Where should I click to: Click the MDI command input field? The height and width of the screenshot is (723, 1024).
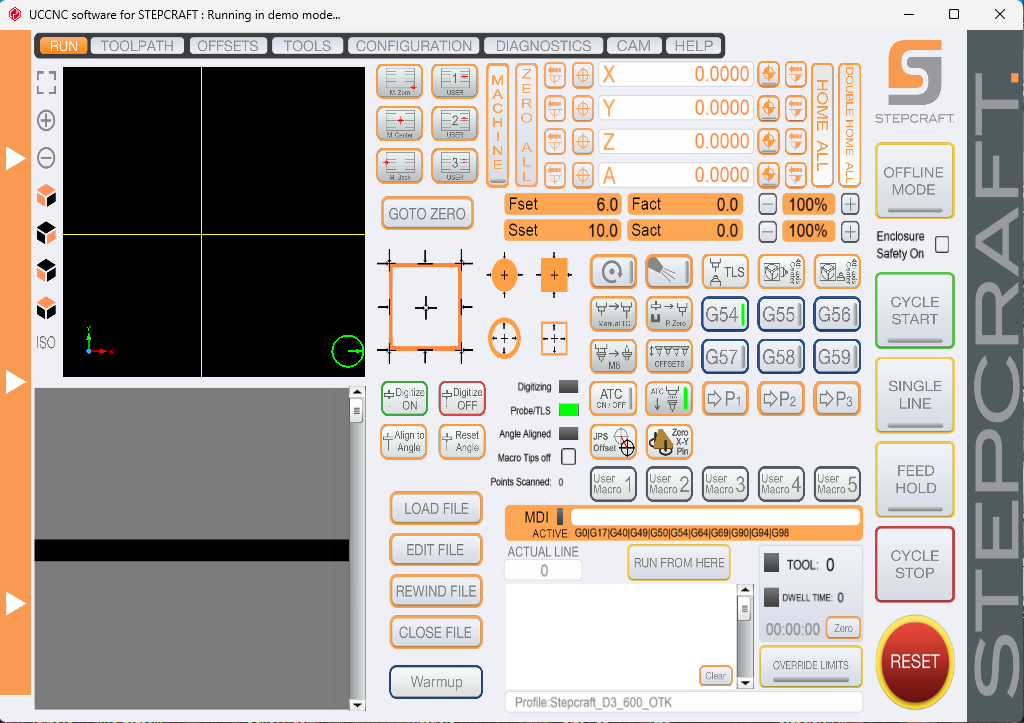715,517
